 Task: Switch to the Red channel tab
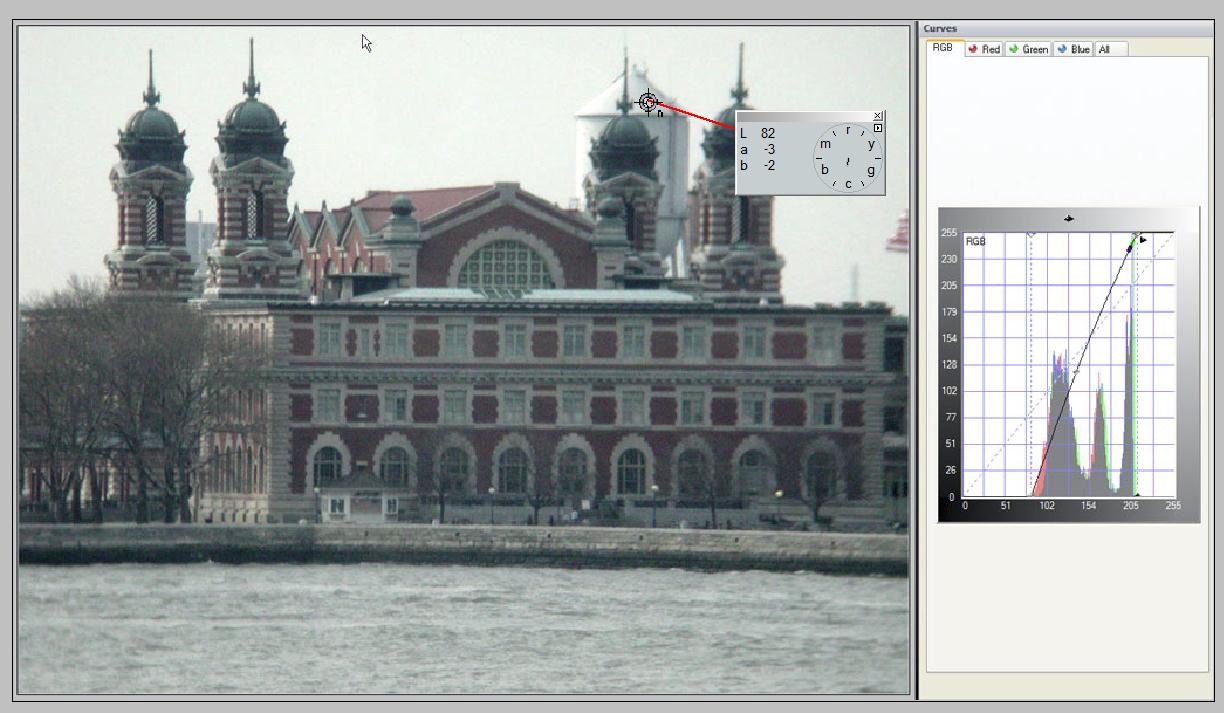point(984,49)
